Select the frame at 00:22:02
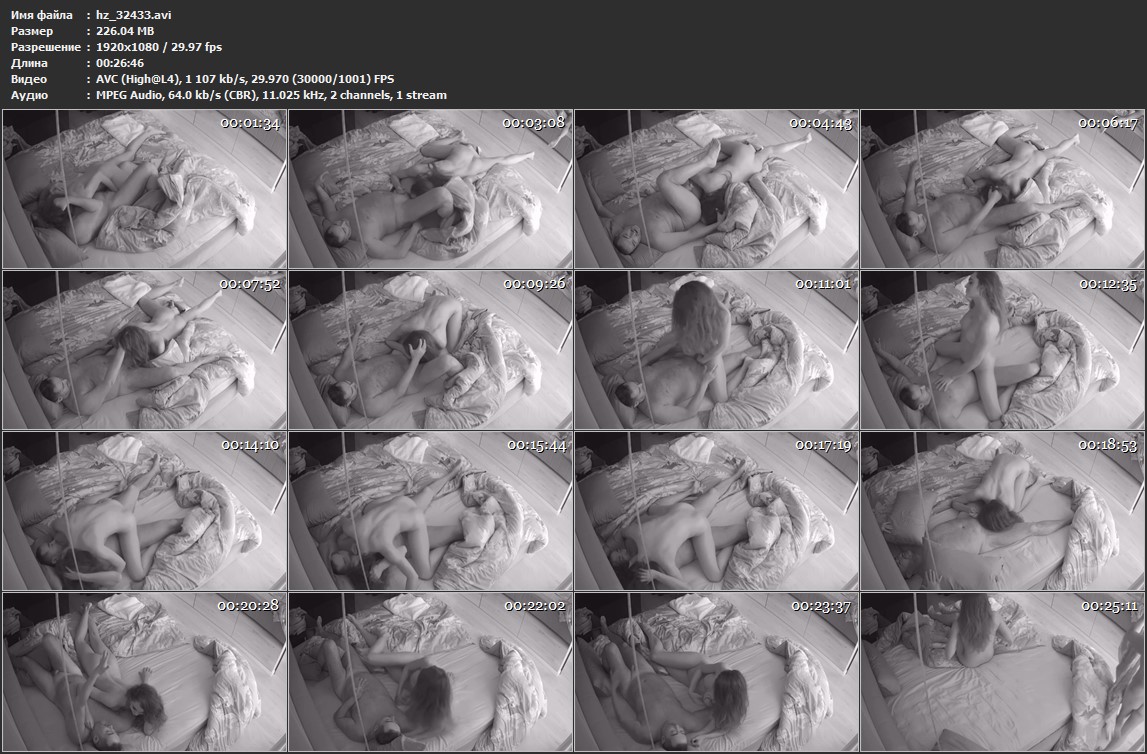This screenshot has height=754, width=1147. point(430,671)
